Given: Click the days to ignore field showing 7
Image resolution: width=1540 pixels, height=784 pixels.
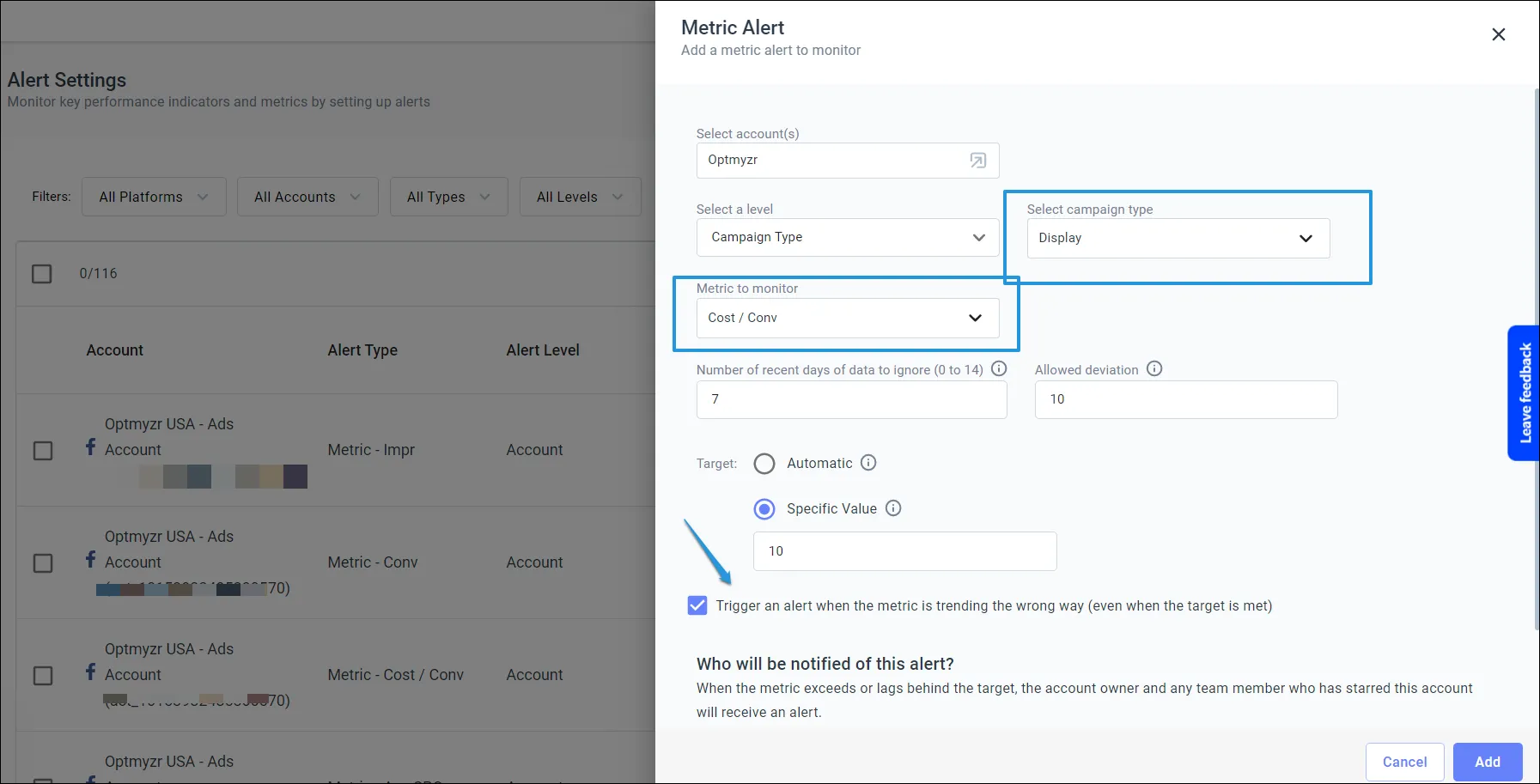Looking at the screenshot, I should click(851, 399).
